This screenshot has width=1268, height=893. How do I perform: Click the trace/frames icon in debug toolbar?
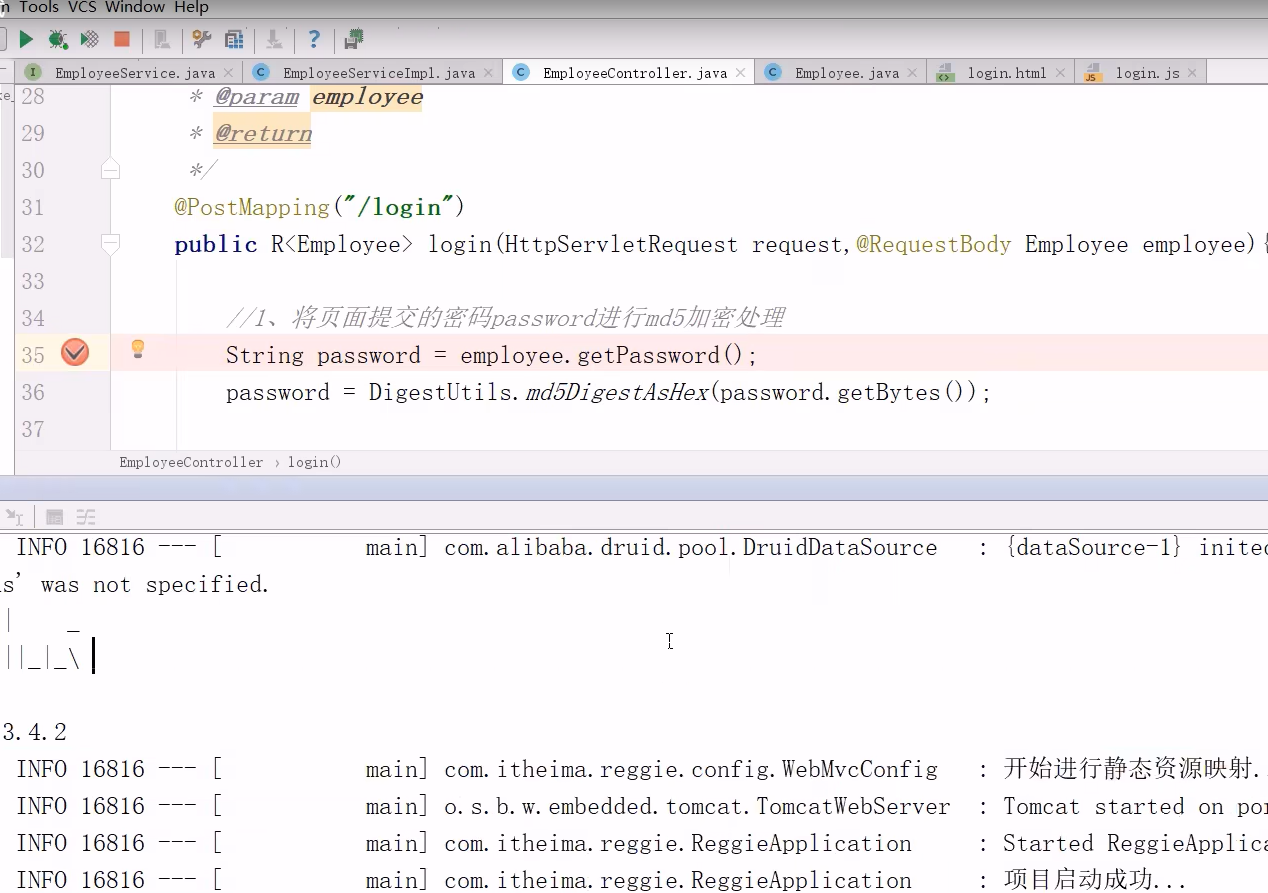coord(86,517)
